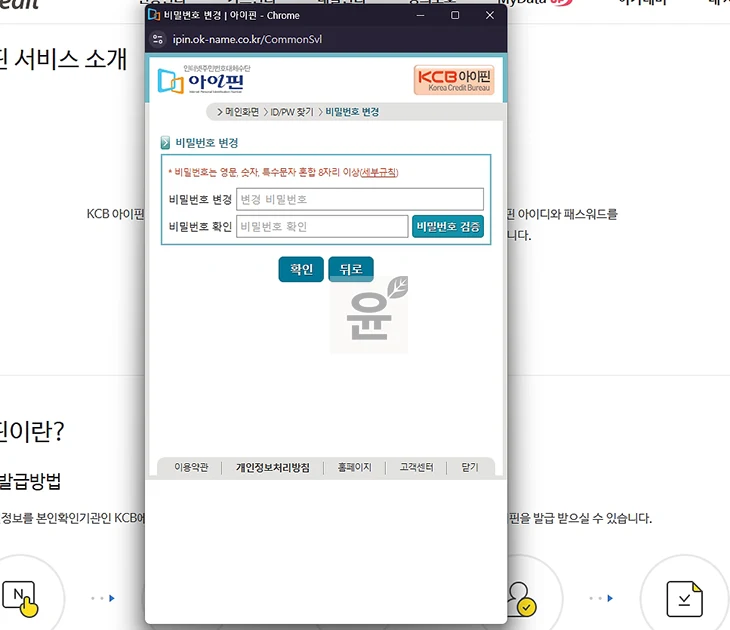Click the blue step arrow after the N icon
The height and width of the screenshot is (630, 730).
pyautogui.click(x=111, y=598)
